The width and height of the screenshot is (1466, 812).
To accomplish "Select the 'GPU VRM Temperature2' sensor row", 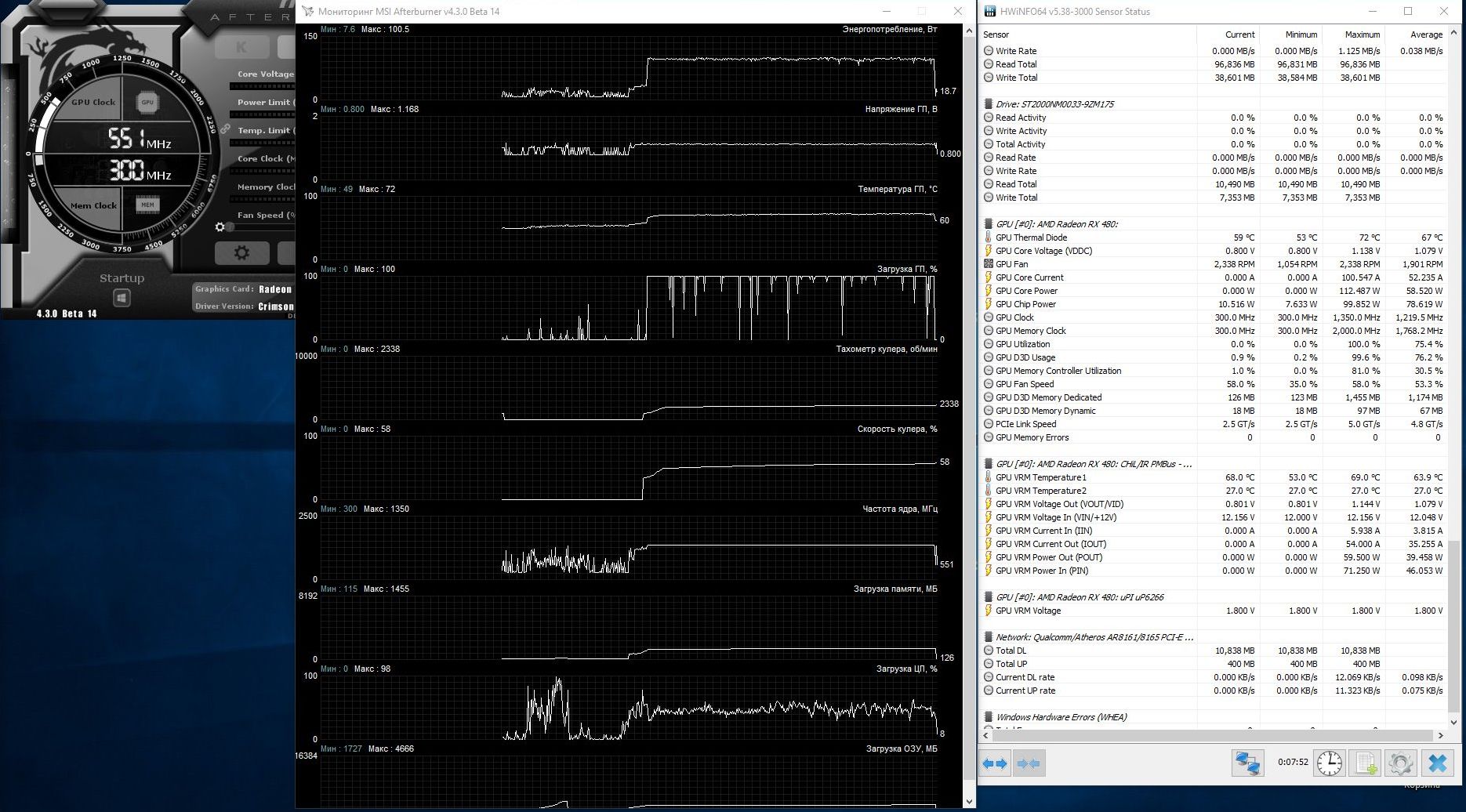I will point(1212,491).
